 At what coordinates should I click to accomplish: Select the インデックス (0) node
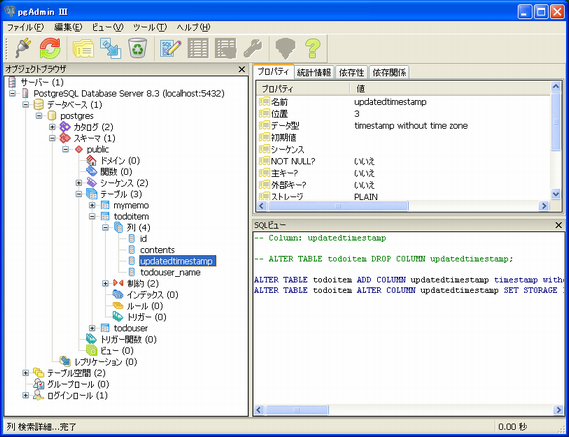tap(152, 295)
